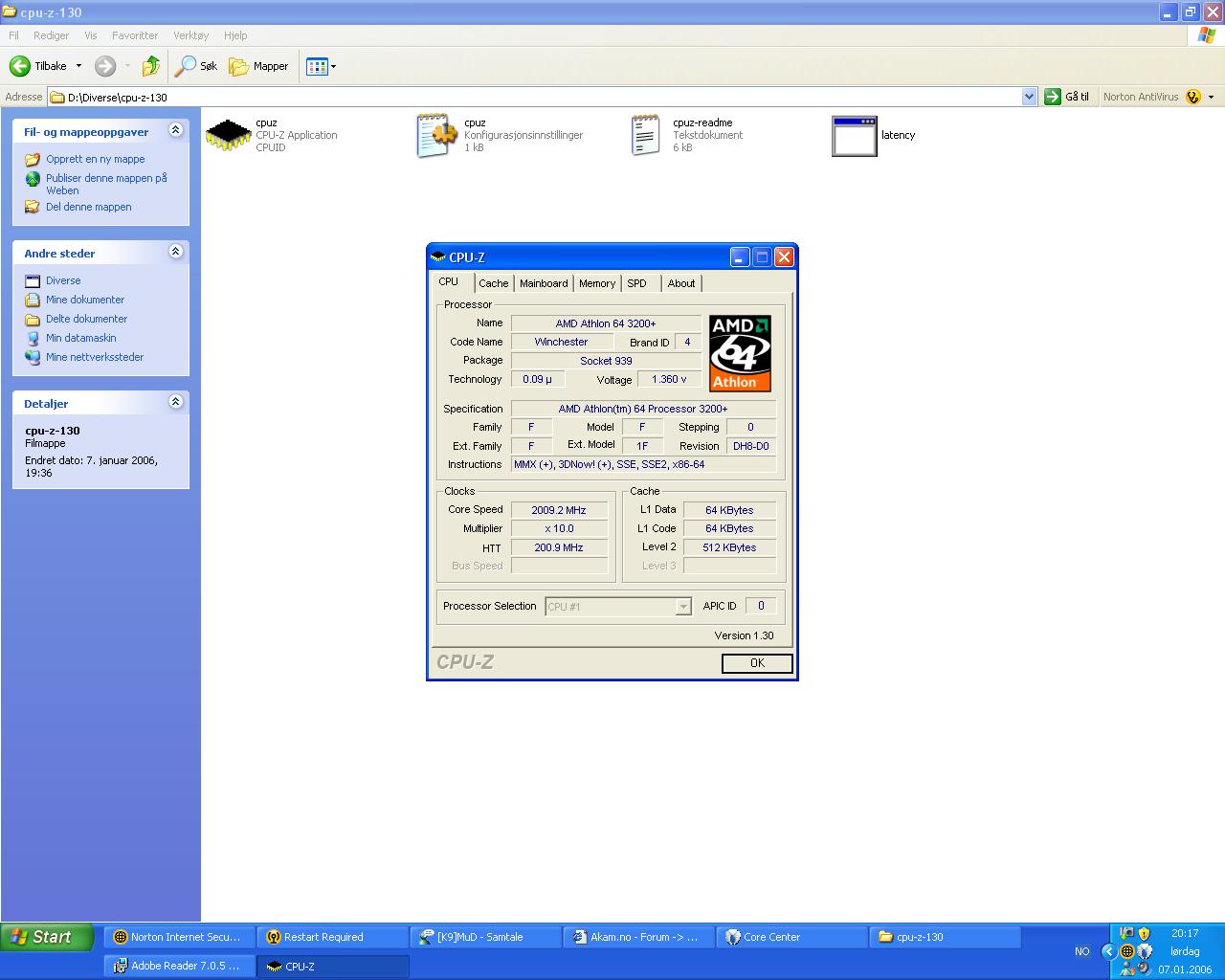Click Opprett en ny mappe link

tap(96, 159)
